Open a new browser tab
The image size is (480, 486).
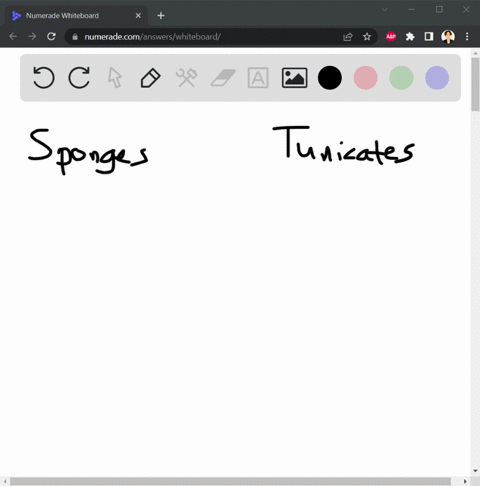pos(161,16)
